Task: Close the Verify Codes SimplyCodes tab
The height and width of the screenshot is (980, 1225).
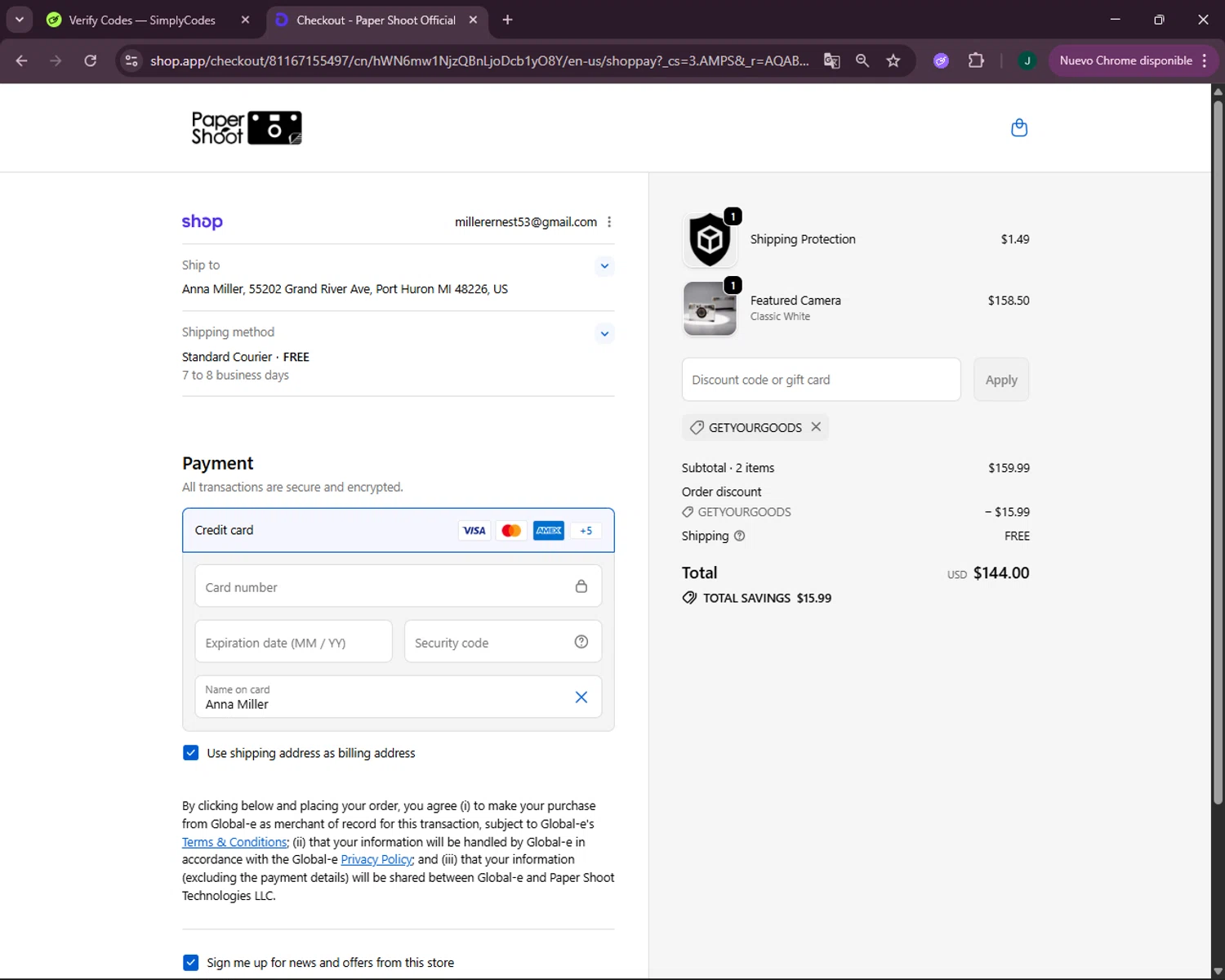Action: (245, 20)
